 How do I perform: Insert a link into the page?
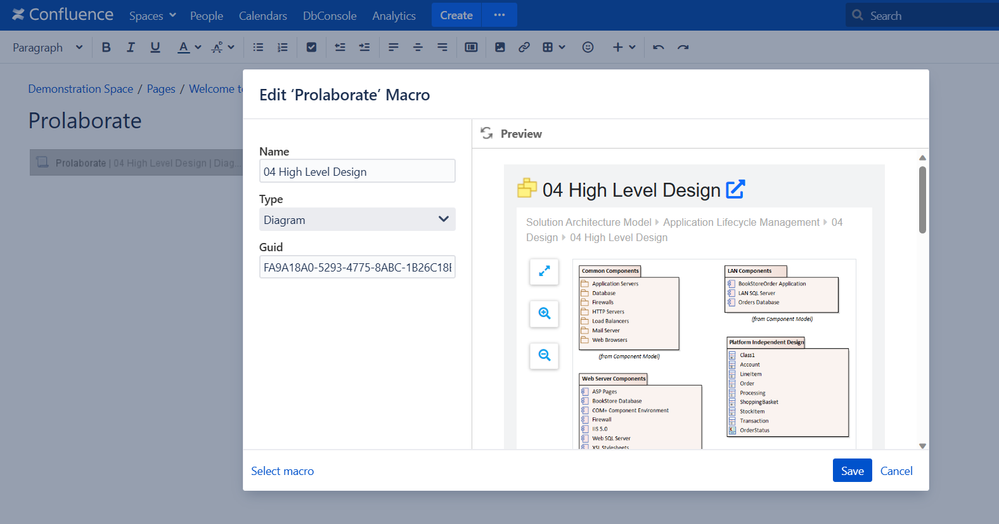pos(524,47)
